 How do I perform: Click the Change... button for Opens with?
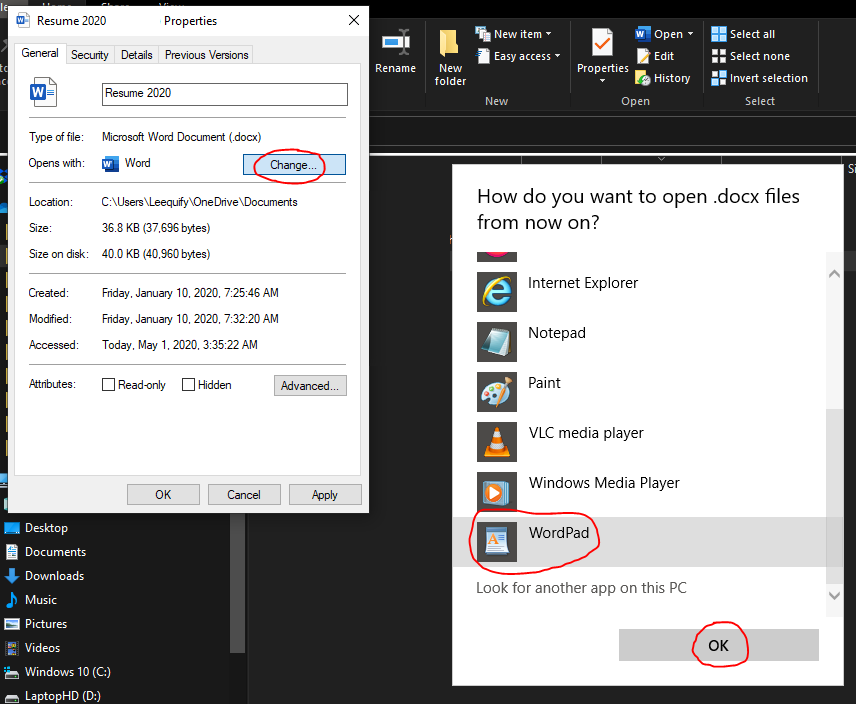(x=294, y=164)
